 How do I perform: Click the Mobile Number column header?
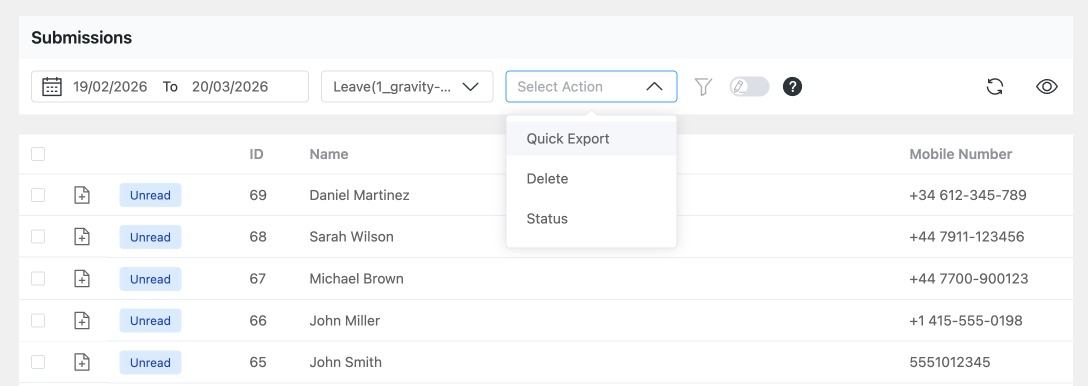click(961, 154)
